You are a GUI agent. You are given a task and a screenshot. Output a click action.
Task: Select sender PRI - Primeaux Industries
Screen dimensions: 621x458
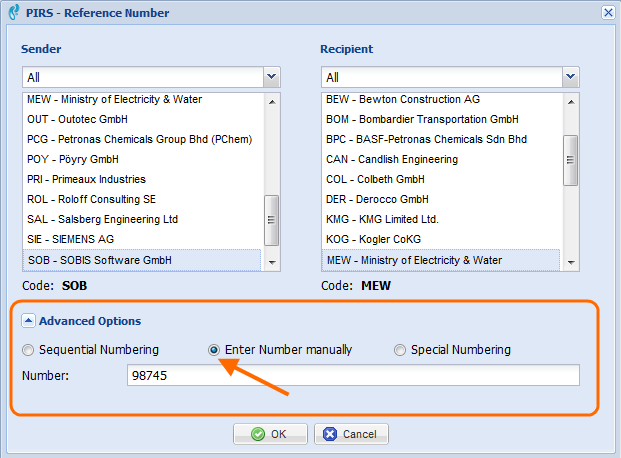[143, 179]
